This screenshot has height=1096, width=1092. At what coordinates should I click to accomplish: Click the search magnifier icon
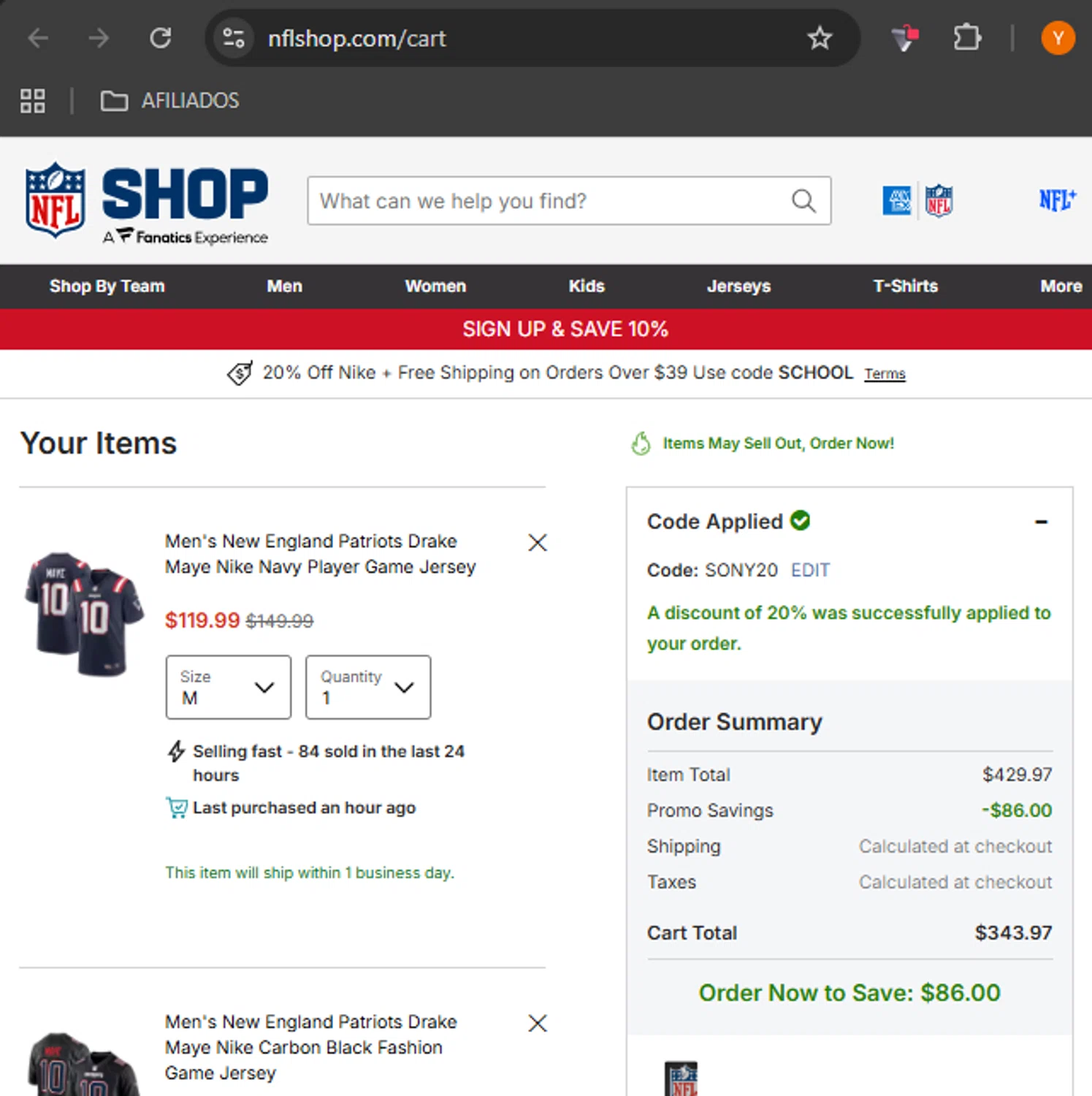[x=803, y=200]
